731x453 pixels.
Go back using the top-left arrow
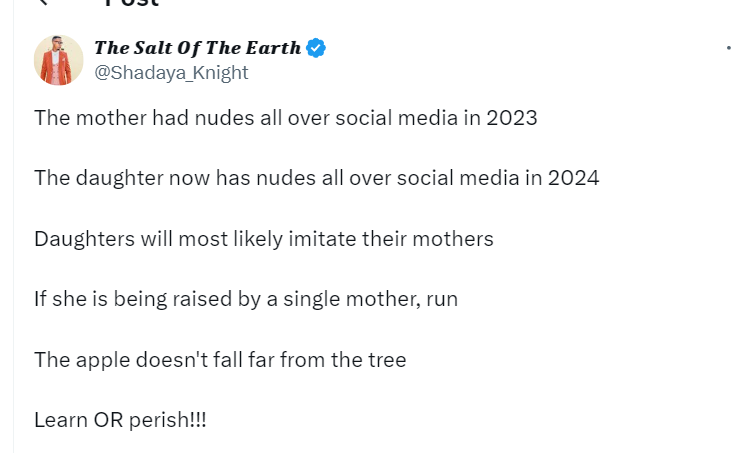pyautogui.click(x=43, y=2)
